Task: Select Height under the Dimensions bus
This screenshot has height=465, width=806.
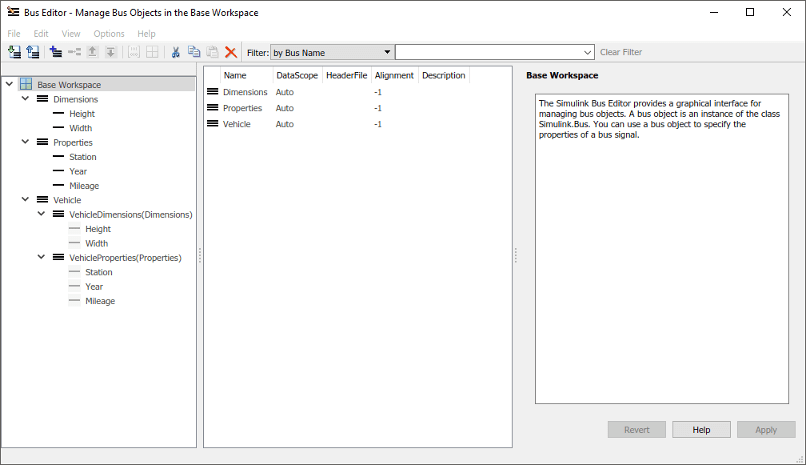Action: pos(82,114)
